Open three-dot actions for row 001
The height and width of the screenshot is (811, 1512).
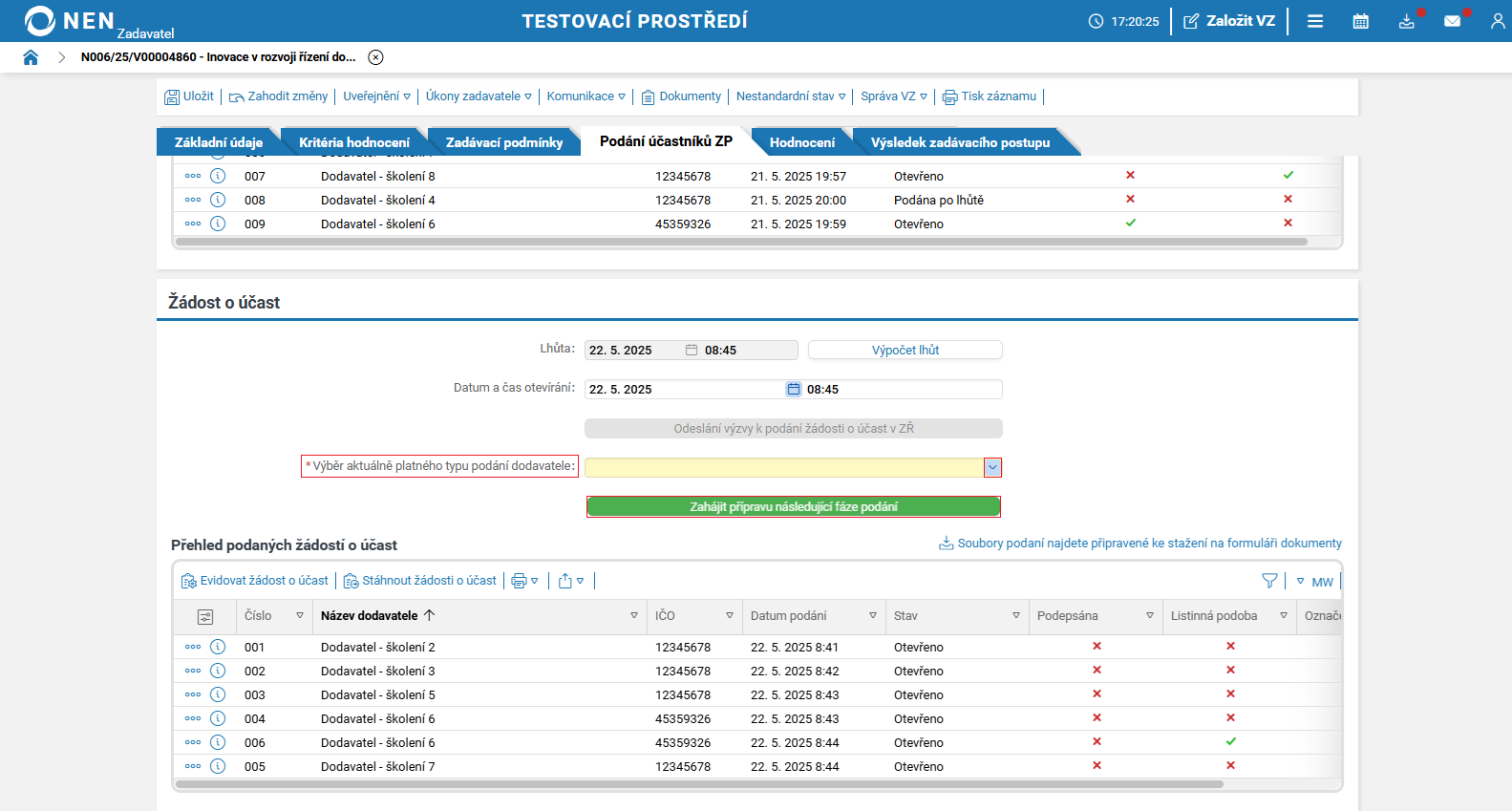(193, 647)
